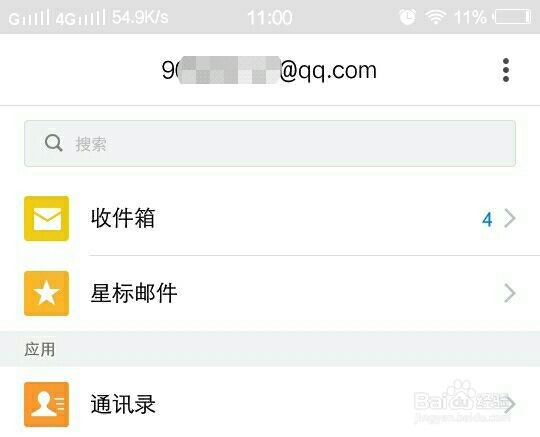540x437 pixels.
Task: Tap the magnifying glass search icon
Action: pyautogui.click(x=54, y=143)
